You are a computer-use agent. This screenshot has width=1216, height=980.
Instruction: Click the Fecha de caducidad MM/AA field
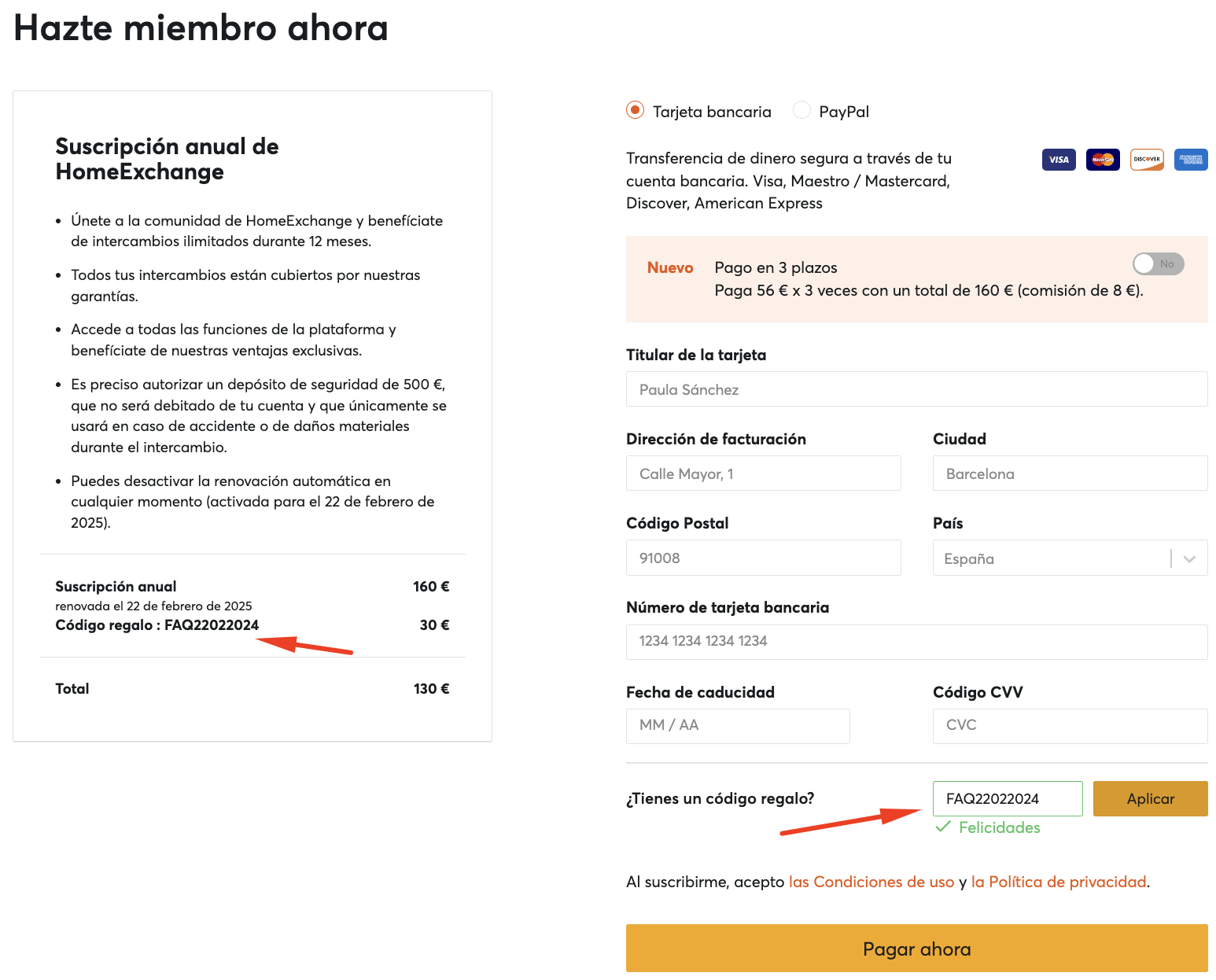(x=738, y=726)
